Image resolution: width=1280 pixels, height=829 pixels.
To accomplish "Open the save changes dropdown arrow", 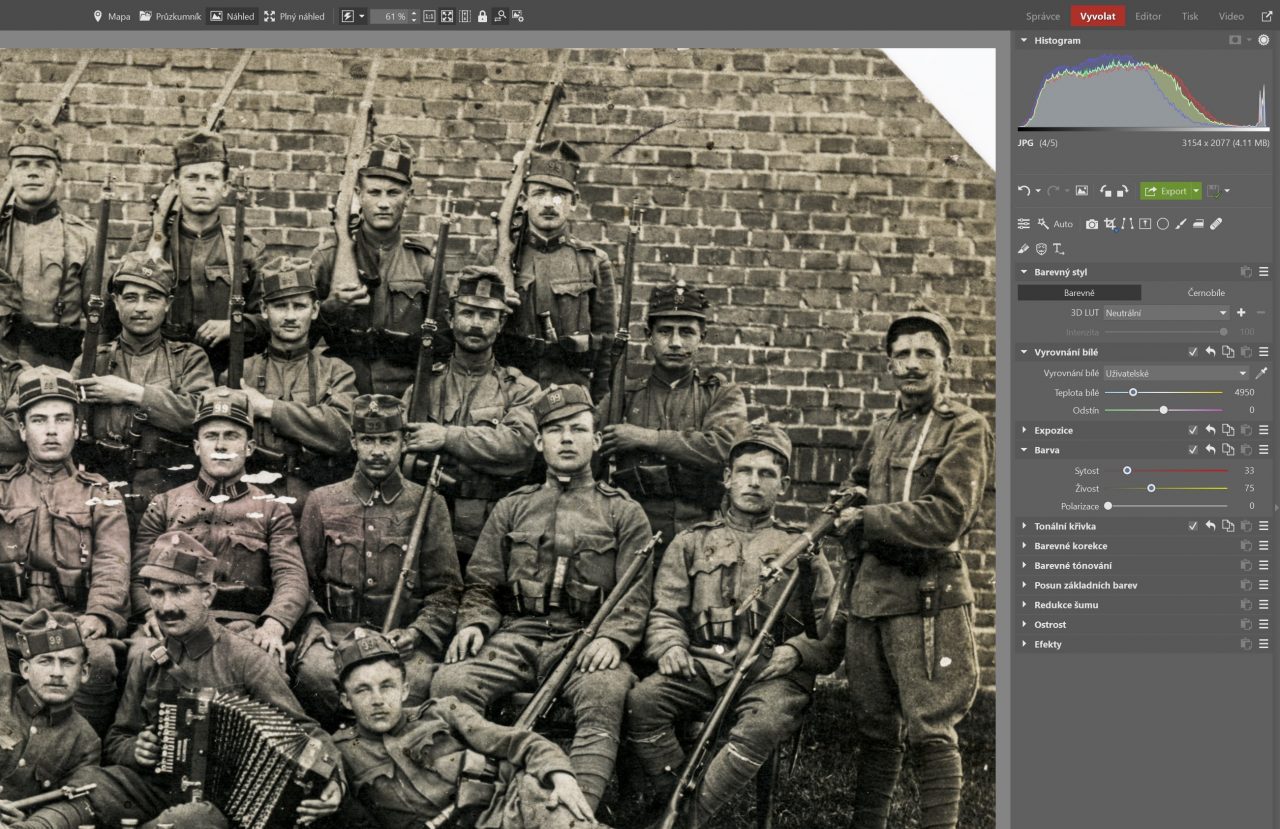I will [1228, 191].
